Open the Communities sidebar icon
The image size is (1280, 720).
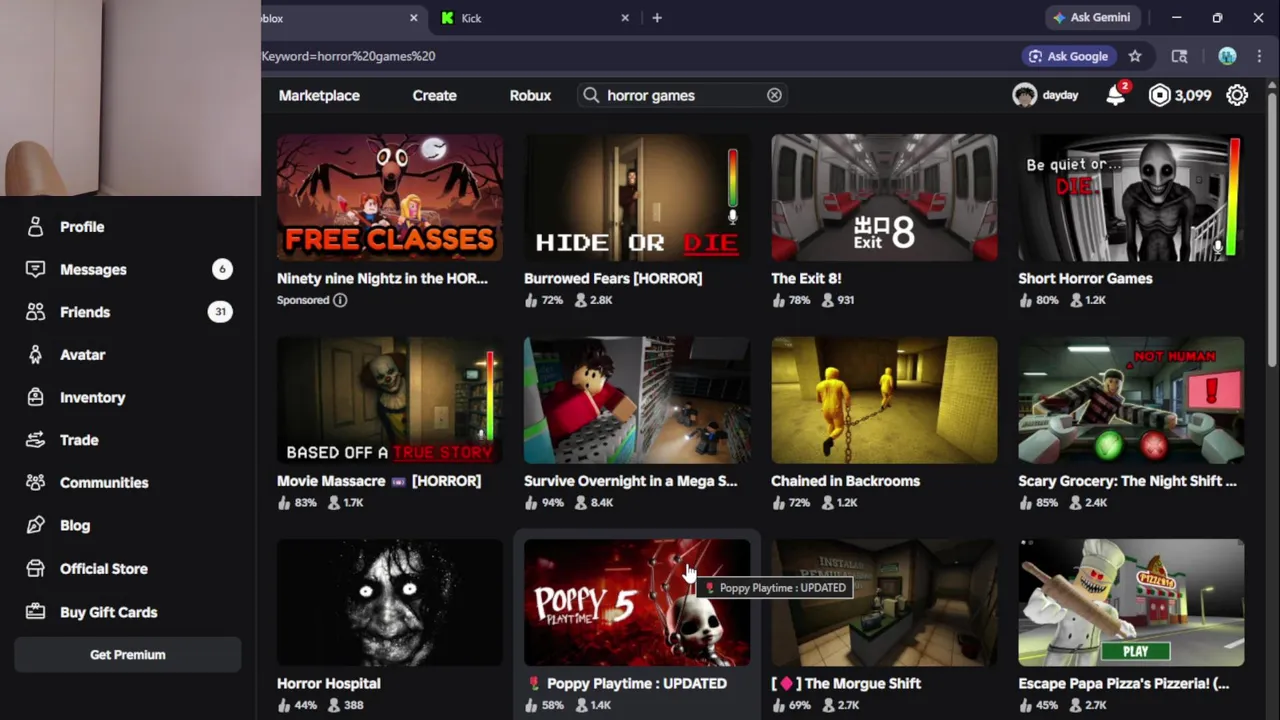(x=35, y=482)
